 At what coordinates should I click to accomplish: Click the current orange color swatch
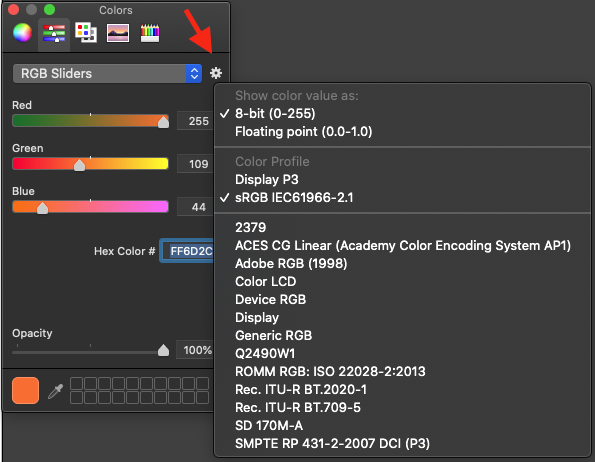25,390
